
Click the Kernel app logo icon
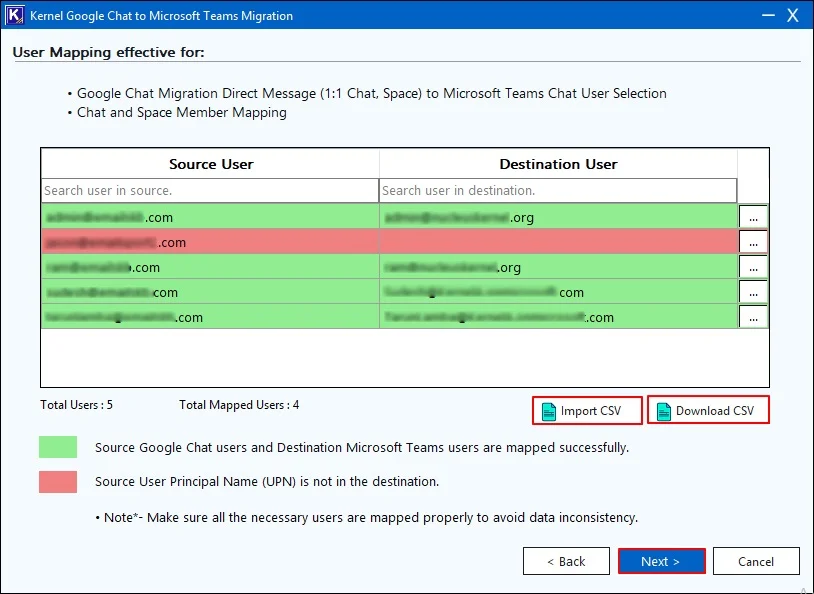[x=15, y=15]
